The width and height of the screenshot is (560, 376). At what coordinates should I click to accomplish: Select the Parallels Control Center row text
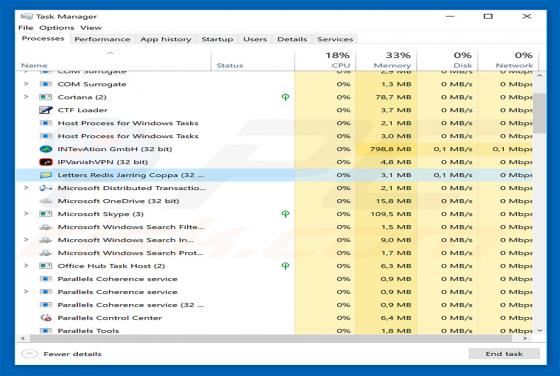tap(110, 318)
